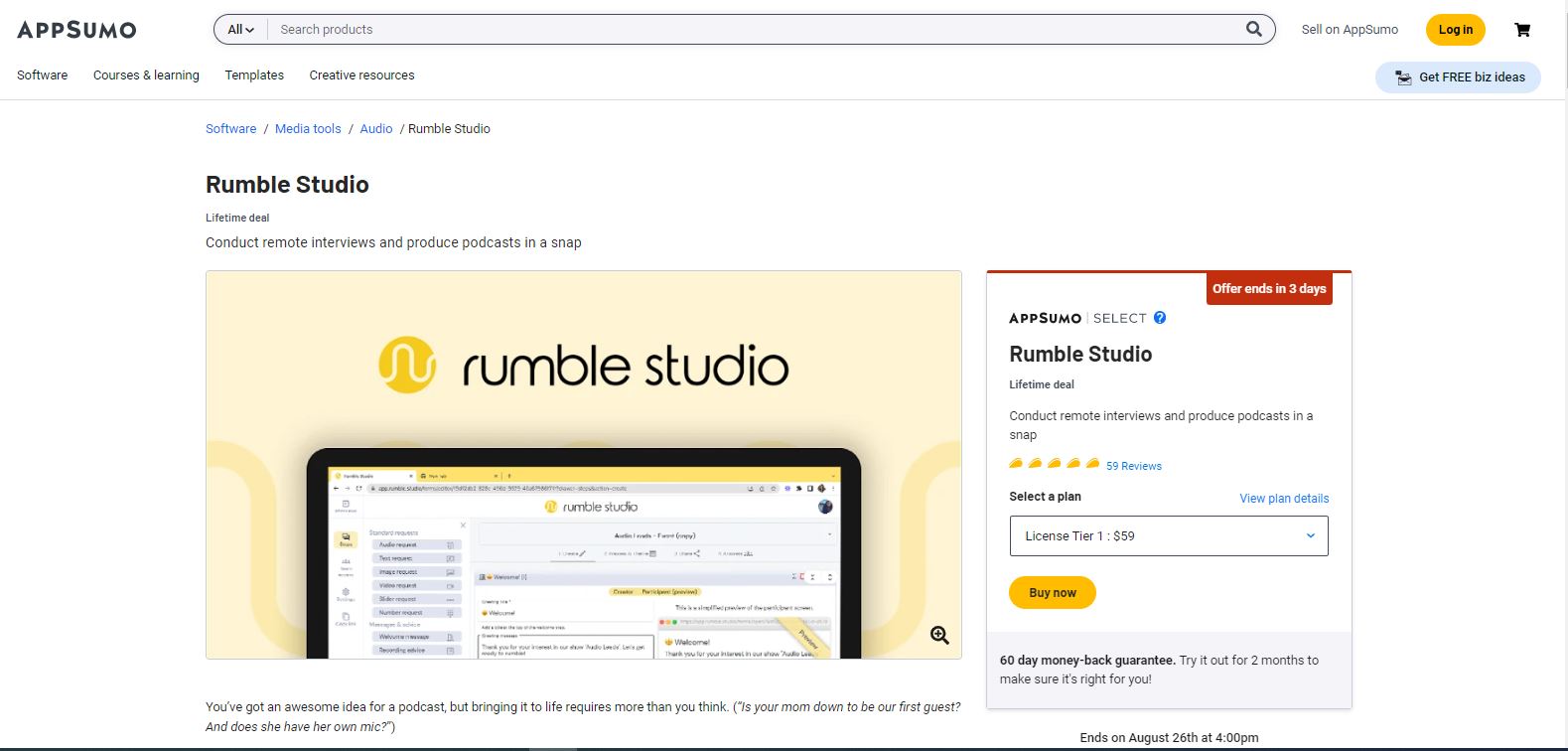Open View plan details link

[1284, 499]
